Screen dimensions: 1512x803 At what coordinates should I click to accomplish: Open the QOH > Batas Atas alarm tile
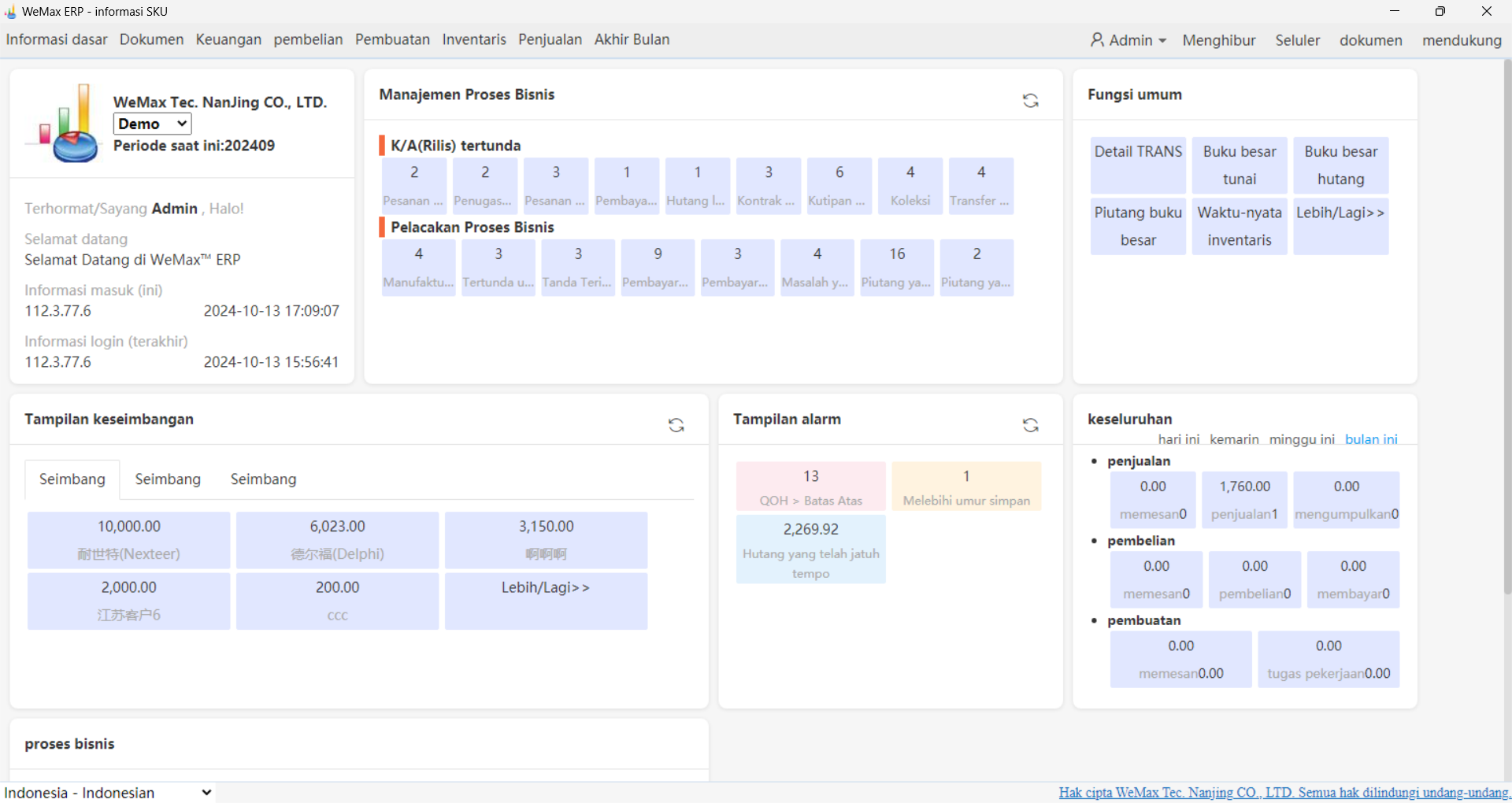coord(810,487)
